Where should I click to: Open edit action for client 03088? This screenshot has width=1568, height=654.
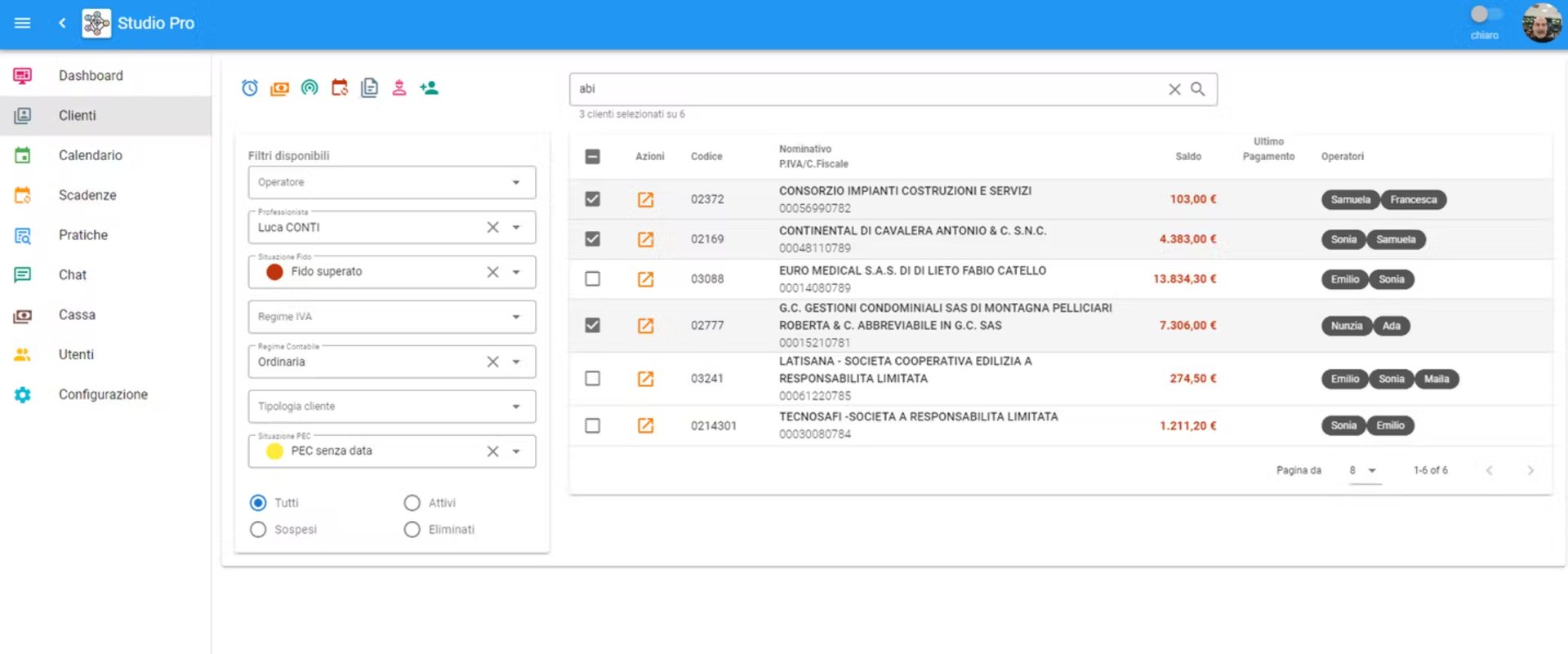pos(645,279)
